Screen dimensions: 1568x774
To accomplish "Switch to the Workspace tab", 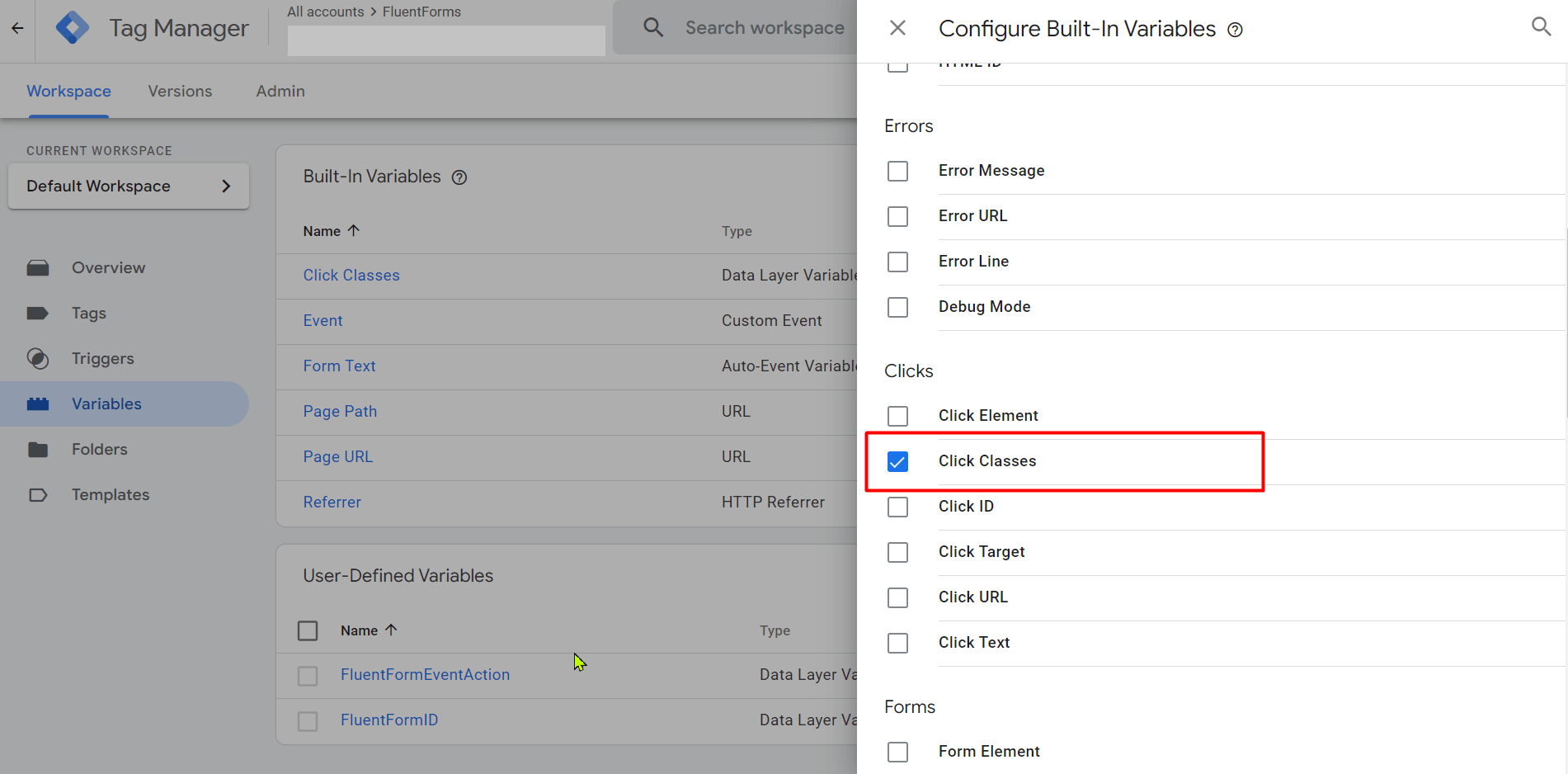I will click(68, 92).
